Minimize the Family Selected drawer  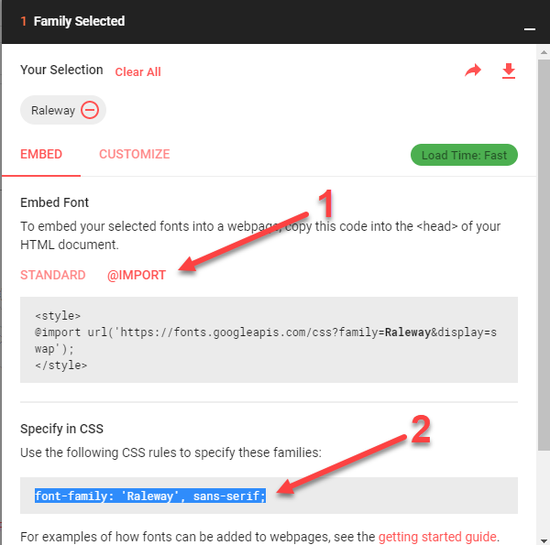point(529,29)
